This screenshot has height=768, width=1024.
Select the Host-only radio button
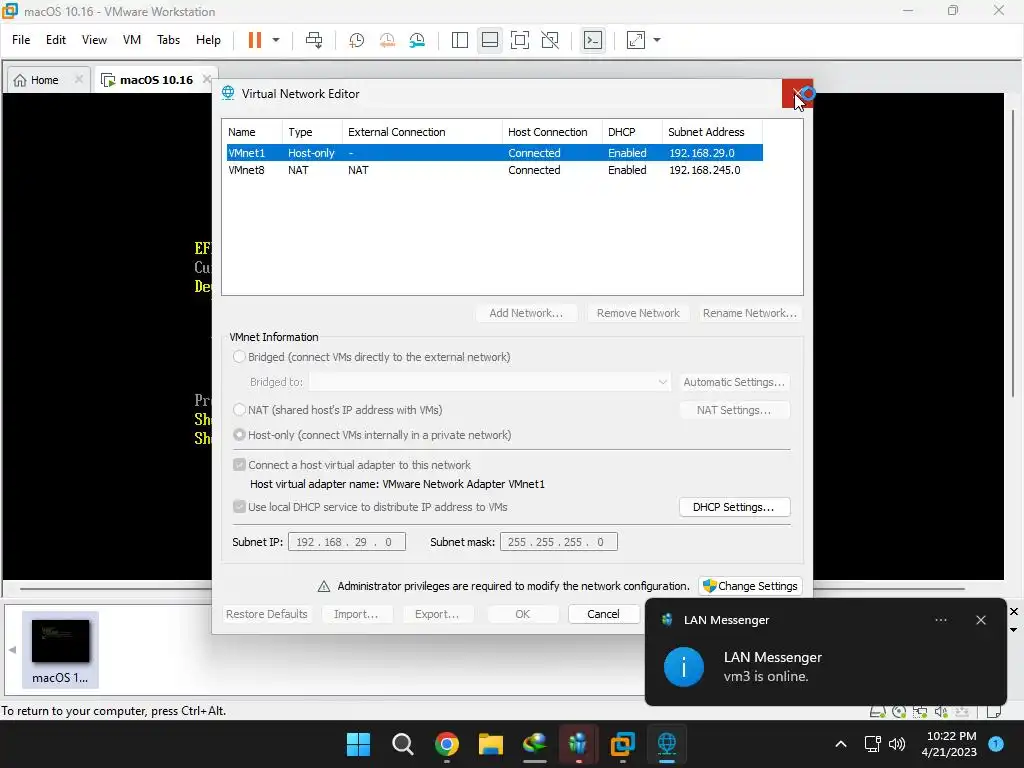(x=239, y=434)
